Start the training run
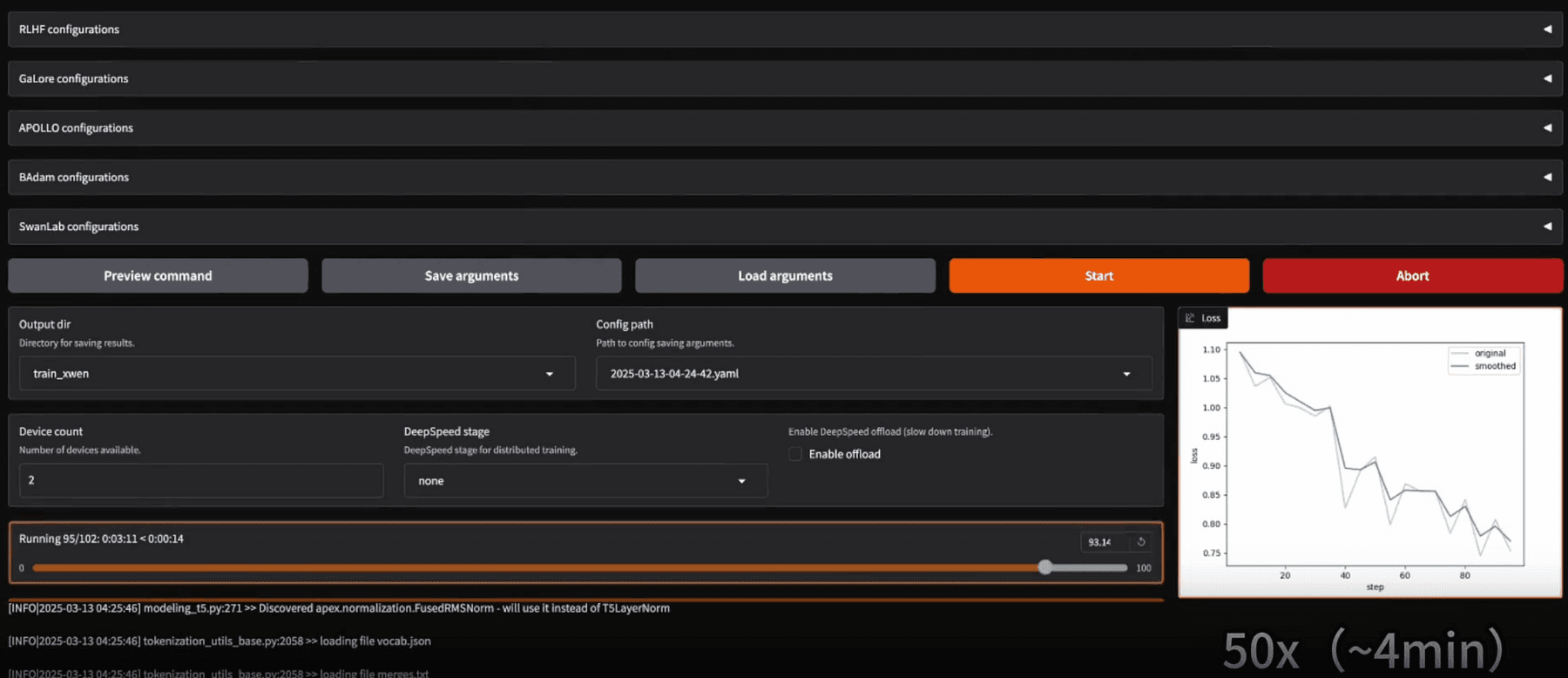Screen dimensions: 1568x678 coord(1098,275)
